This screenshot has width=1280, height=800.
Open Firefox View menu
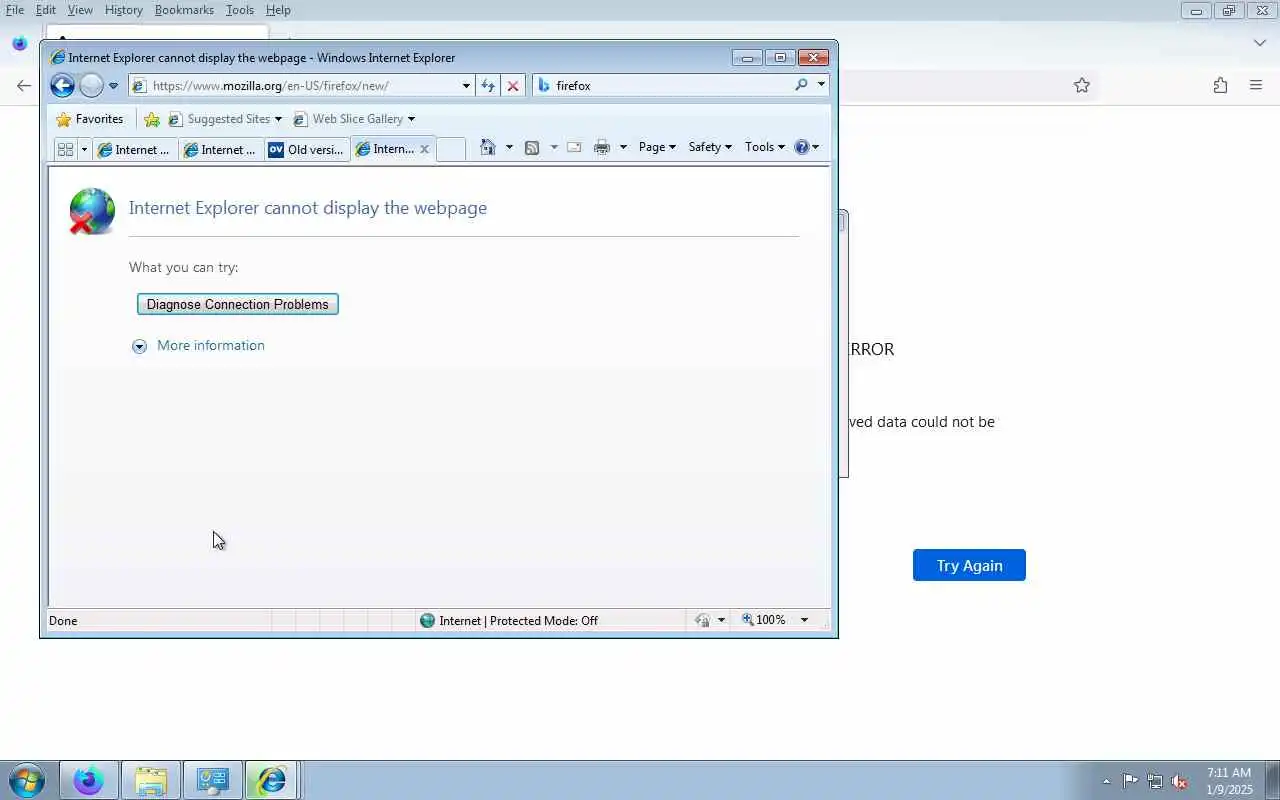pyautogui.click(x=80, y=10)
